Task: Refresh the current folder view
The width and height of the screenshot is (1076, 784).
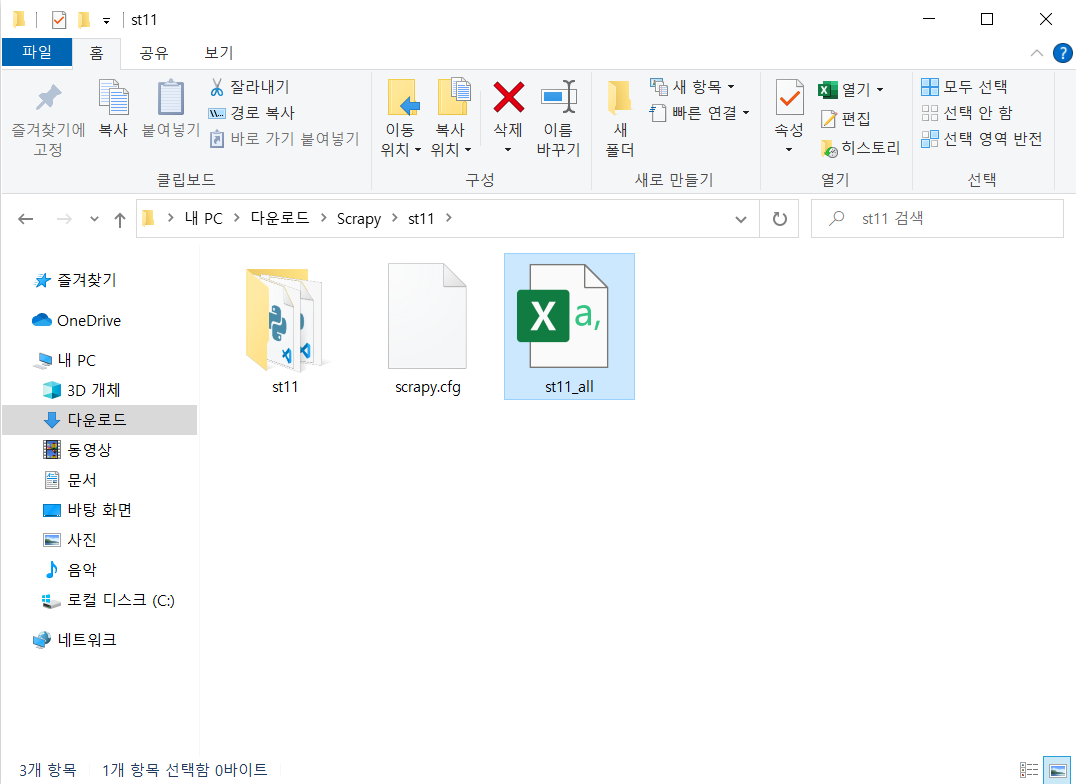Action: pos(779,218)
